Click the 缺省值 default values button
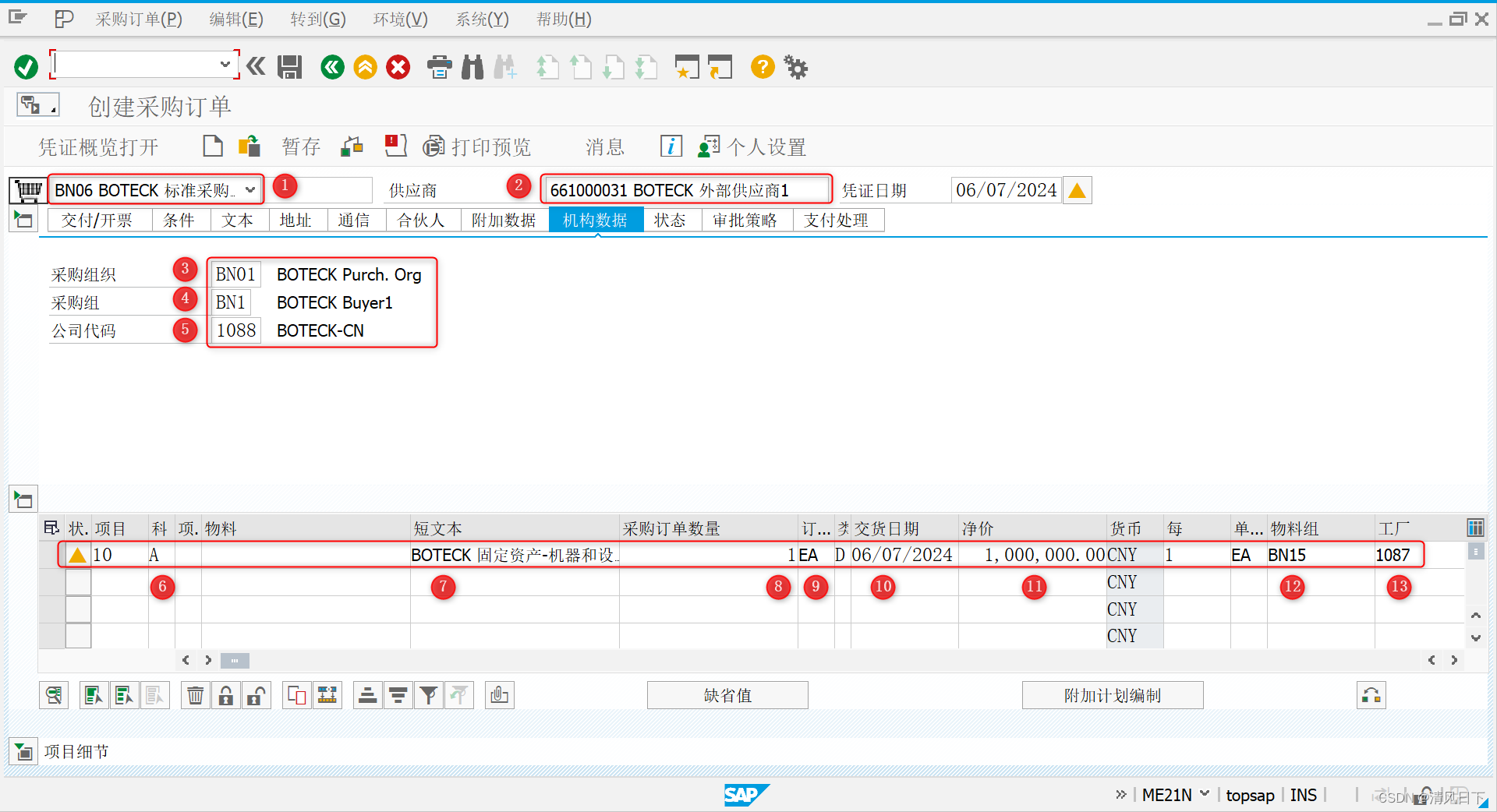Image resolution: width=1497 pixels, height=812 pixels. click(x=727, y=695)
